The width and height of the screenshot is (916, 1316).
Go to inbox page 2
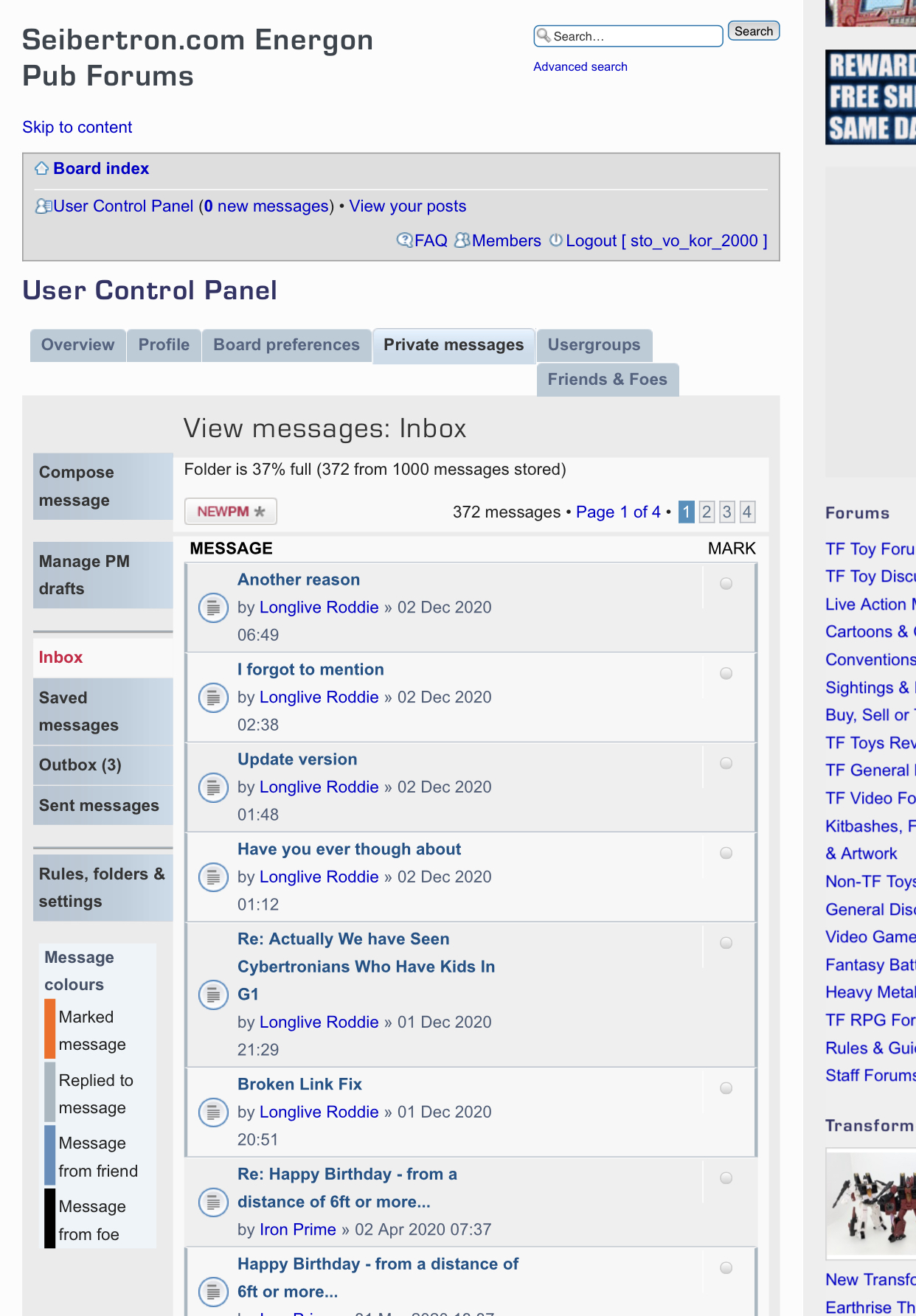pos(707,512)
